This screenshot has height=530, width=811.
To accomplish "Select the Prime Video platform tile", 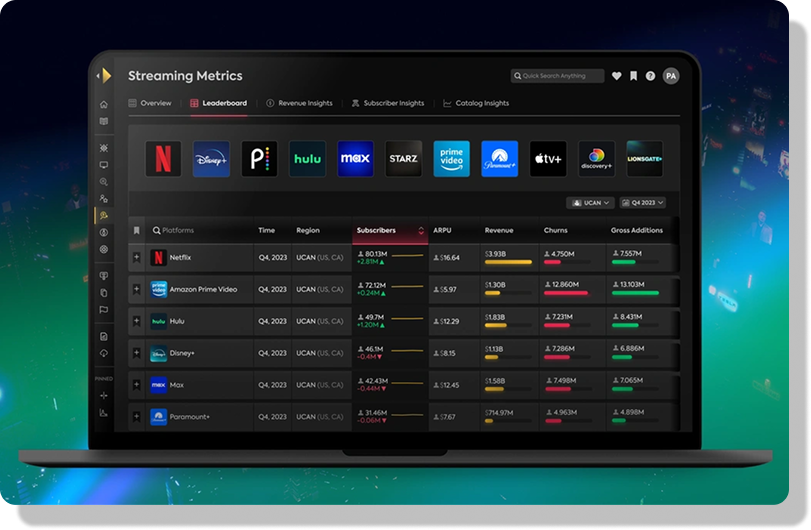I will pyautogui.click(x=452, y=159).
